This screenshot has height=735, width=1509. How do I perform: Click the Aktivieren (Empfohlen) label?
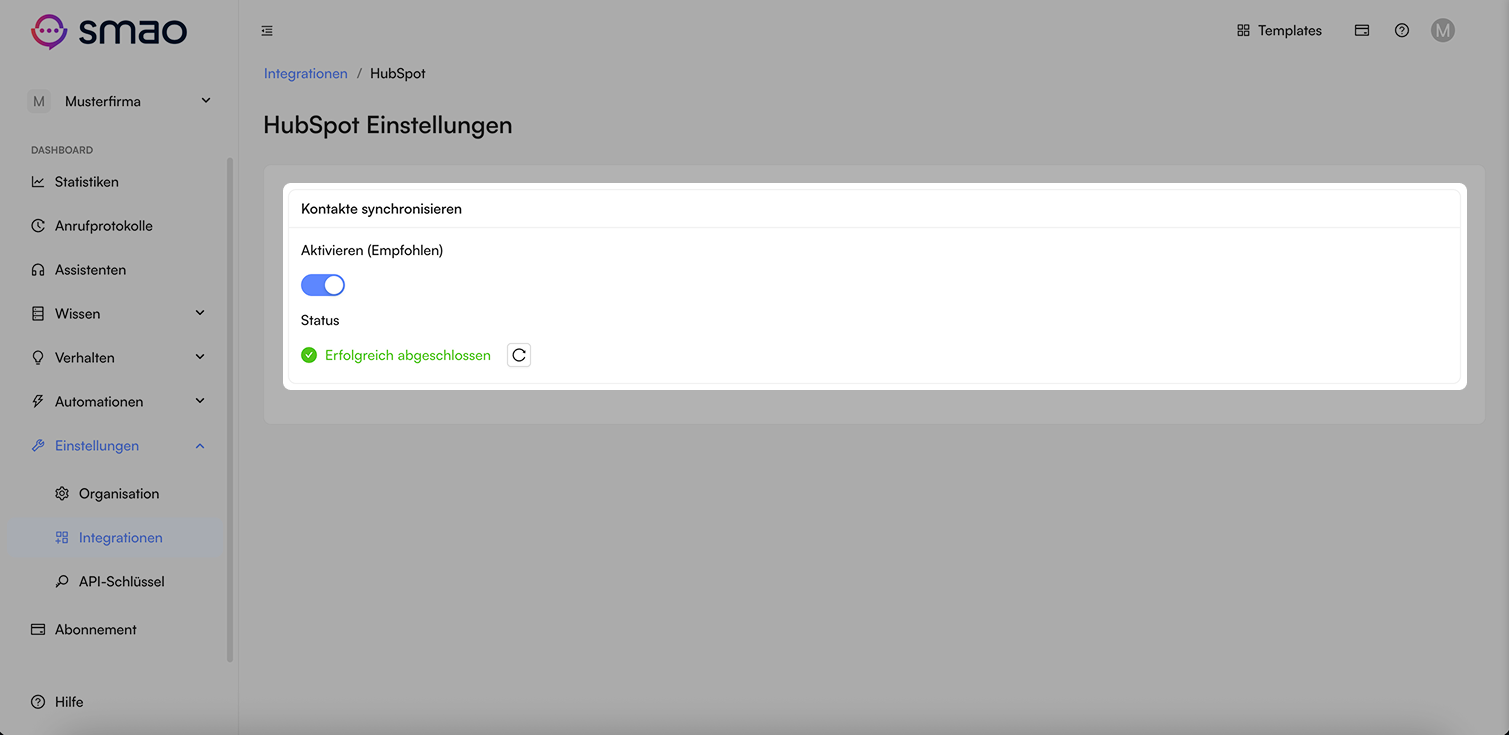point(372,251)
